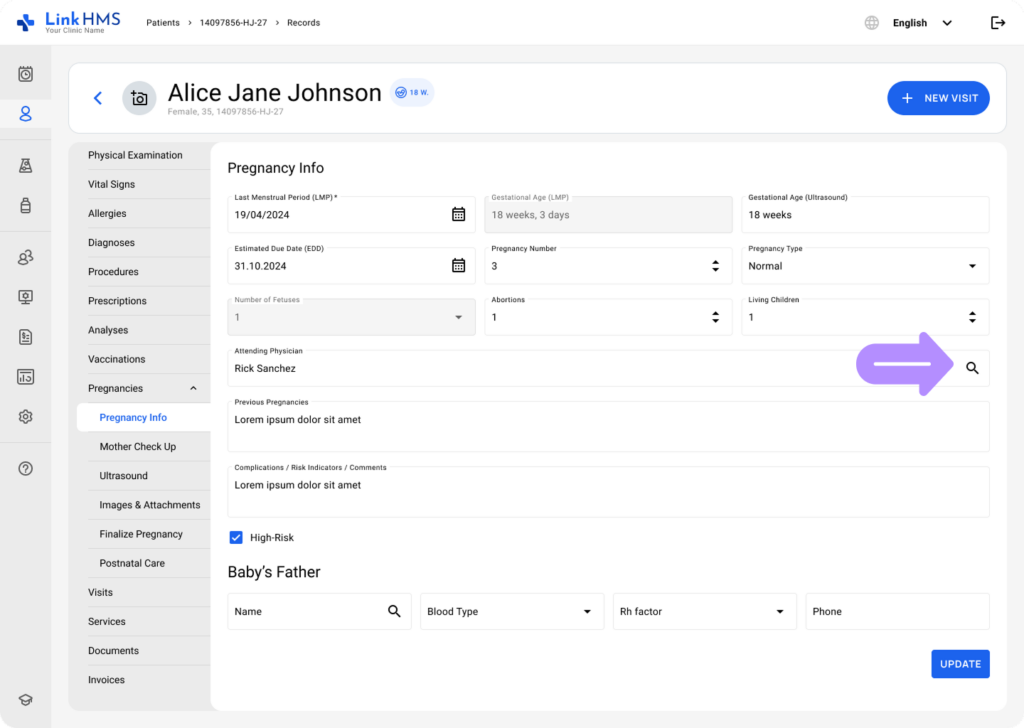Open the calendar picker for Estimated Due Date
This screenshot has width=1024, height=728.
click(x=458, y=266)
